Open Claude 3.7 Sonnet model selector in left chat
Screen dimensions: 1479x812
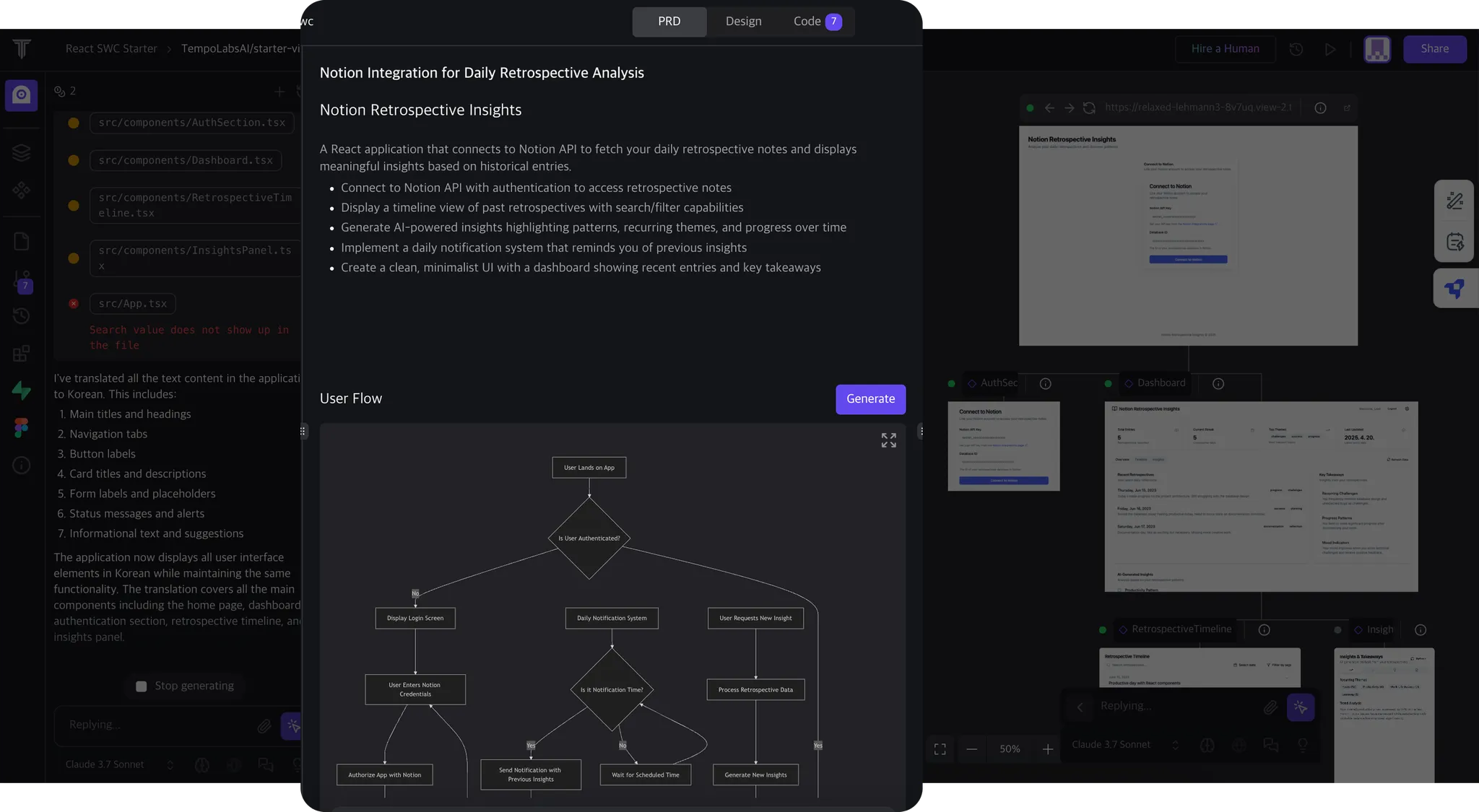(119, 764)
